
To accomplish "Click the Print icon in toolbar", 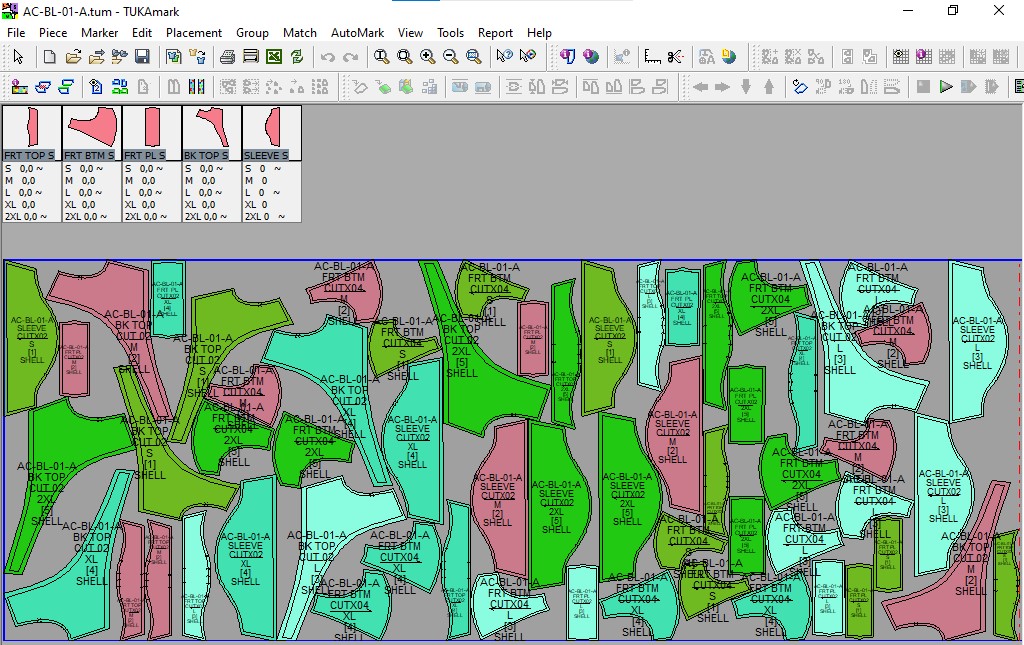I will (x=227, y=57).
